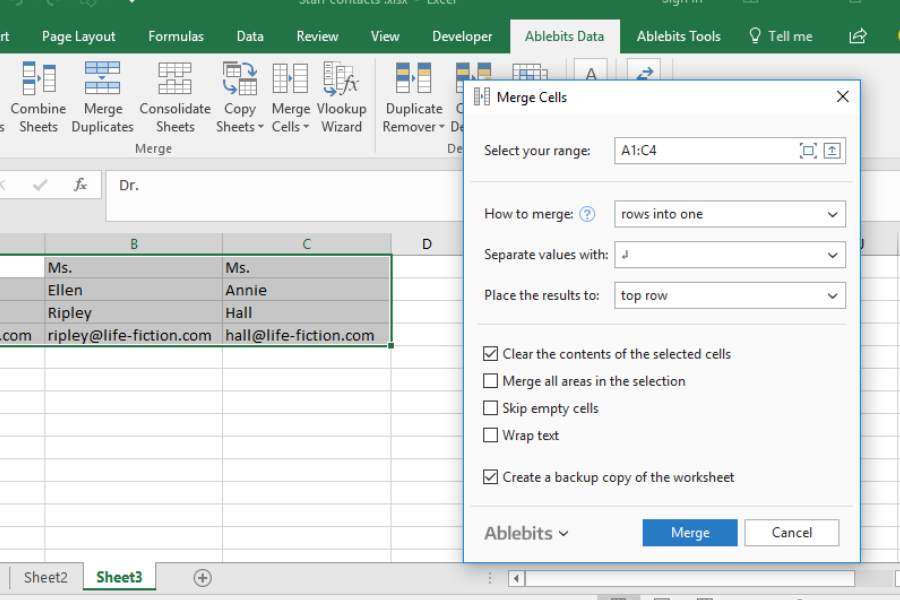Click the help icon next to How to merge

coord(587,214)
